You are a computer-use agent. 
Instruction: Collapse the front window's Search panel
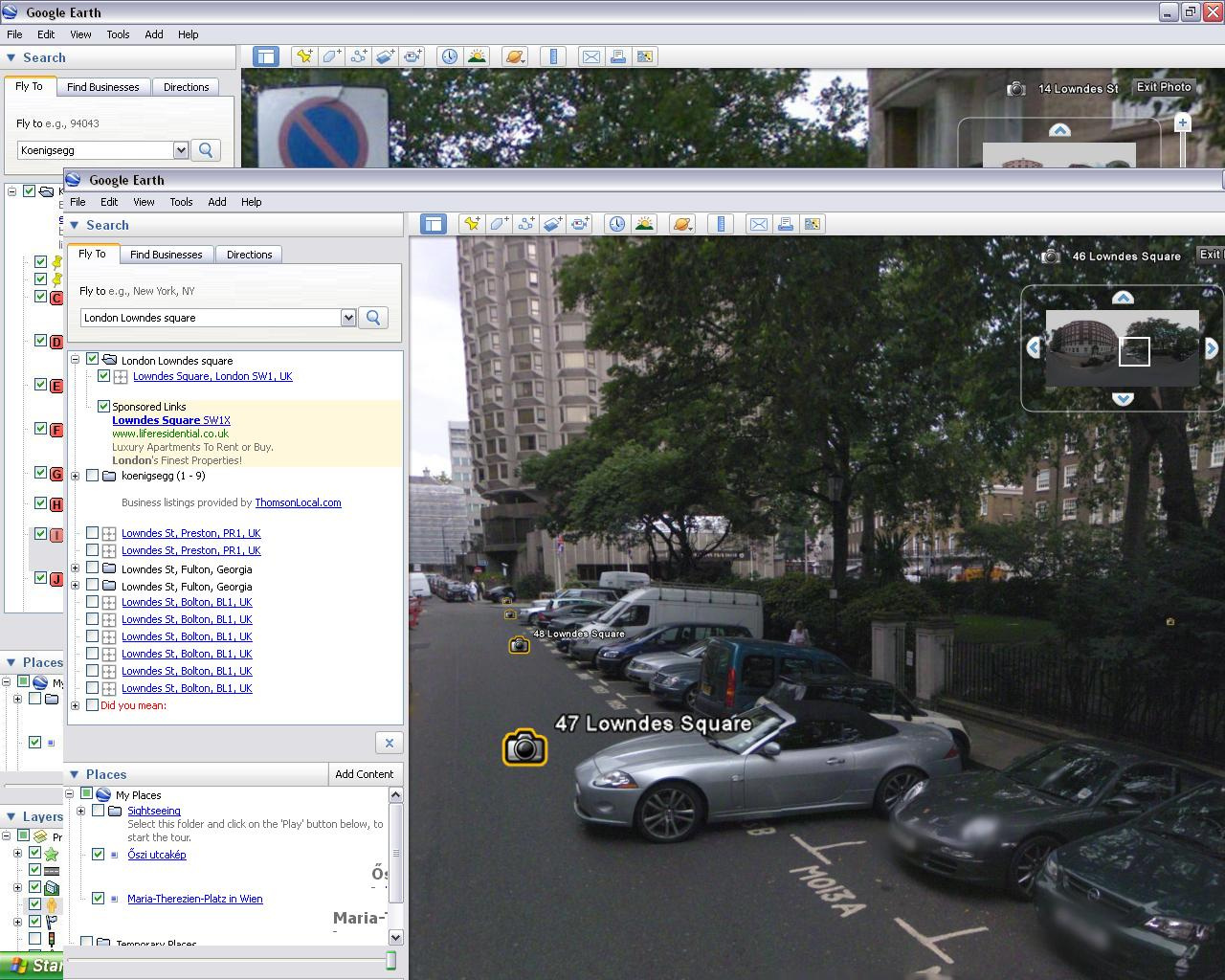74,225
